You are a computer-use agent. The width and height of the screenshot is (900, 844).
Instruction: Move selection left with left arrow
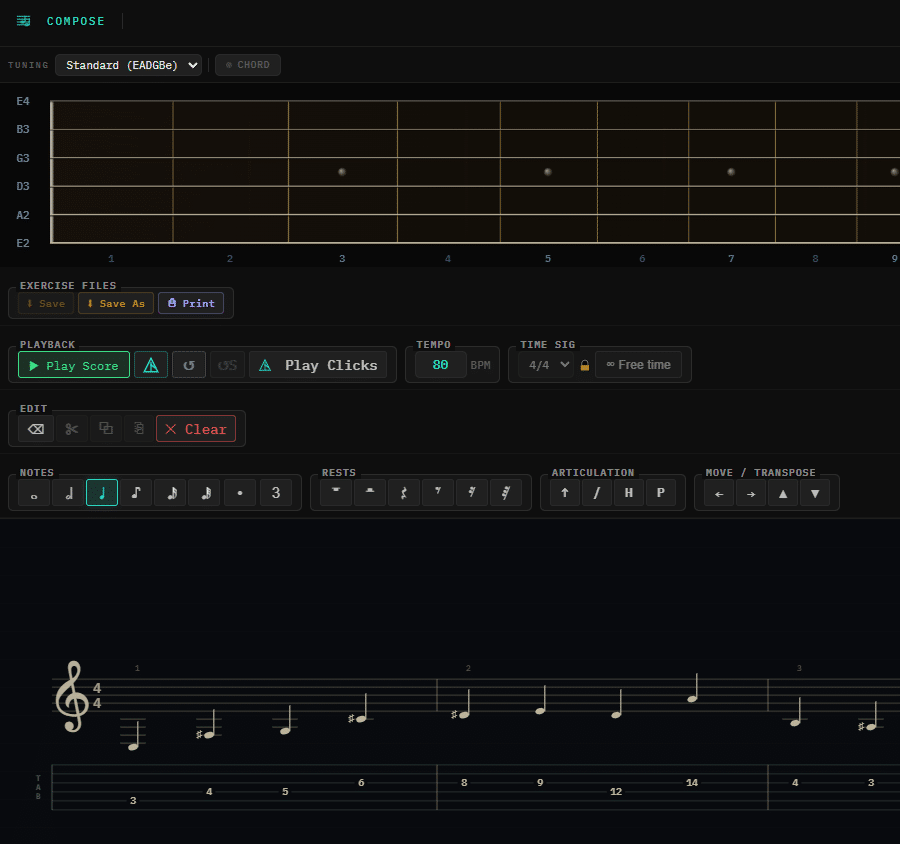719,494
